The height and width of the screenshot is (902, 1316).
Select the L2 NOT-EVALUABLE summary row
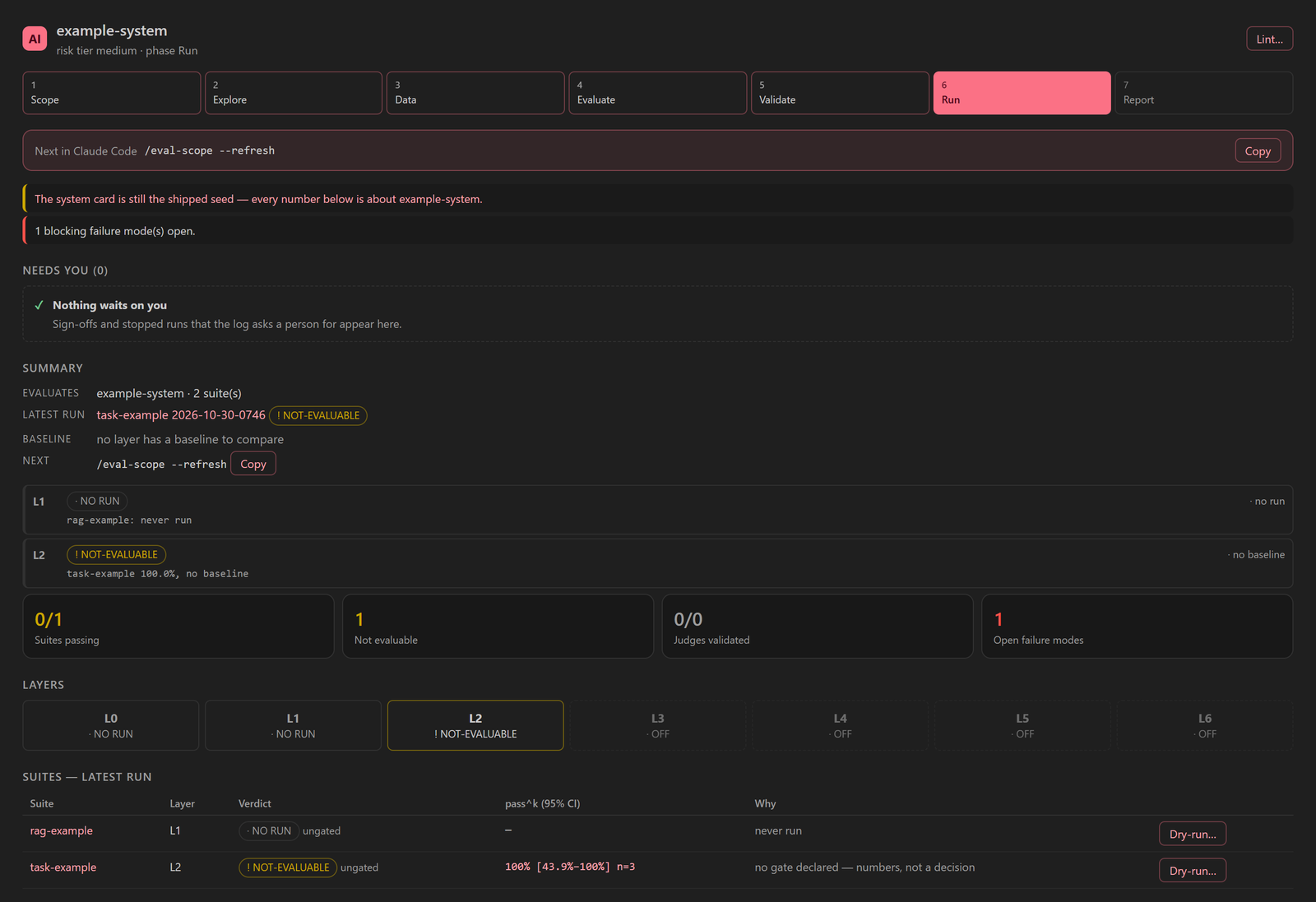pyautogui.click(x=658, y=563)
